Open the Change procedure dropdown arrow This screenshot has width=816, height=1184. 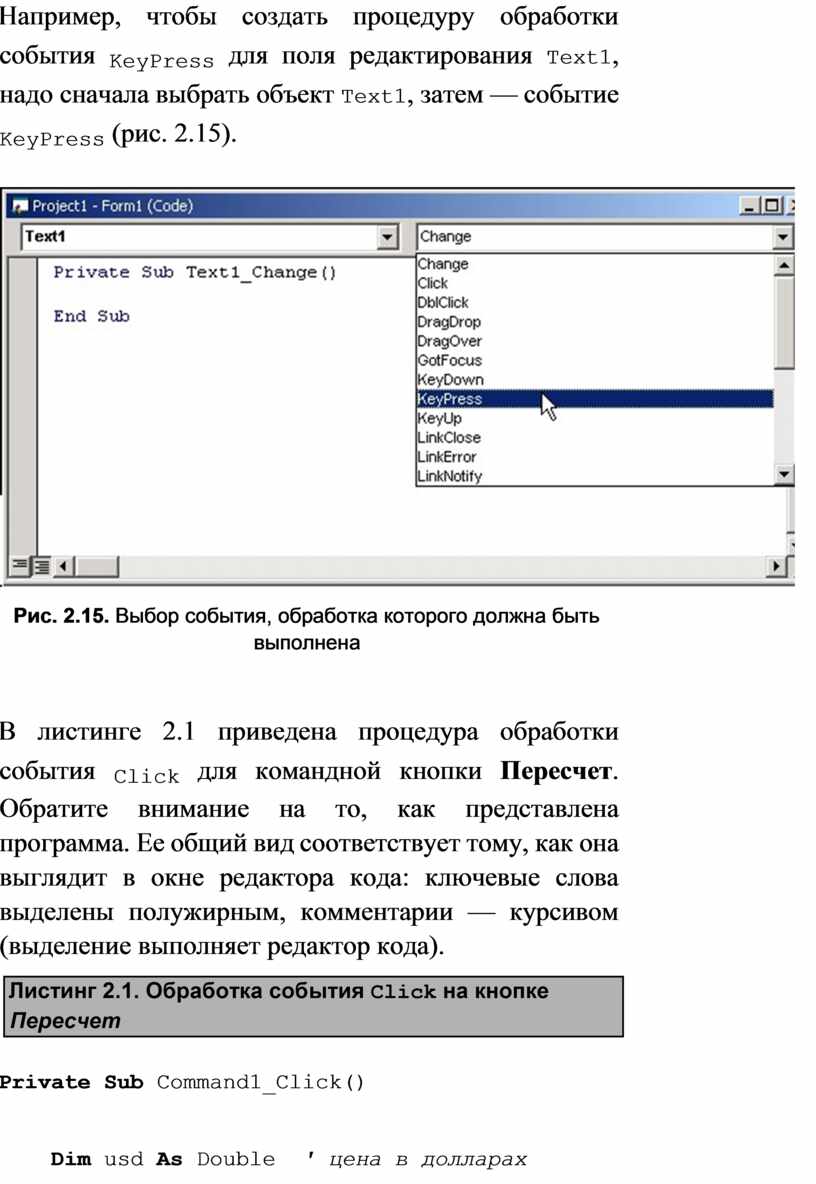point(783,238)
